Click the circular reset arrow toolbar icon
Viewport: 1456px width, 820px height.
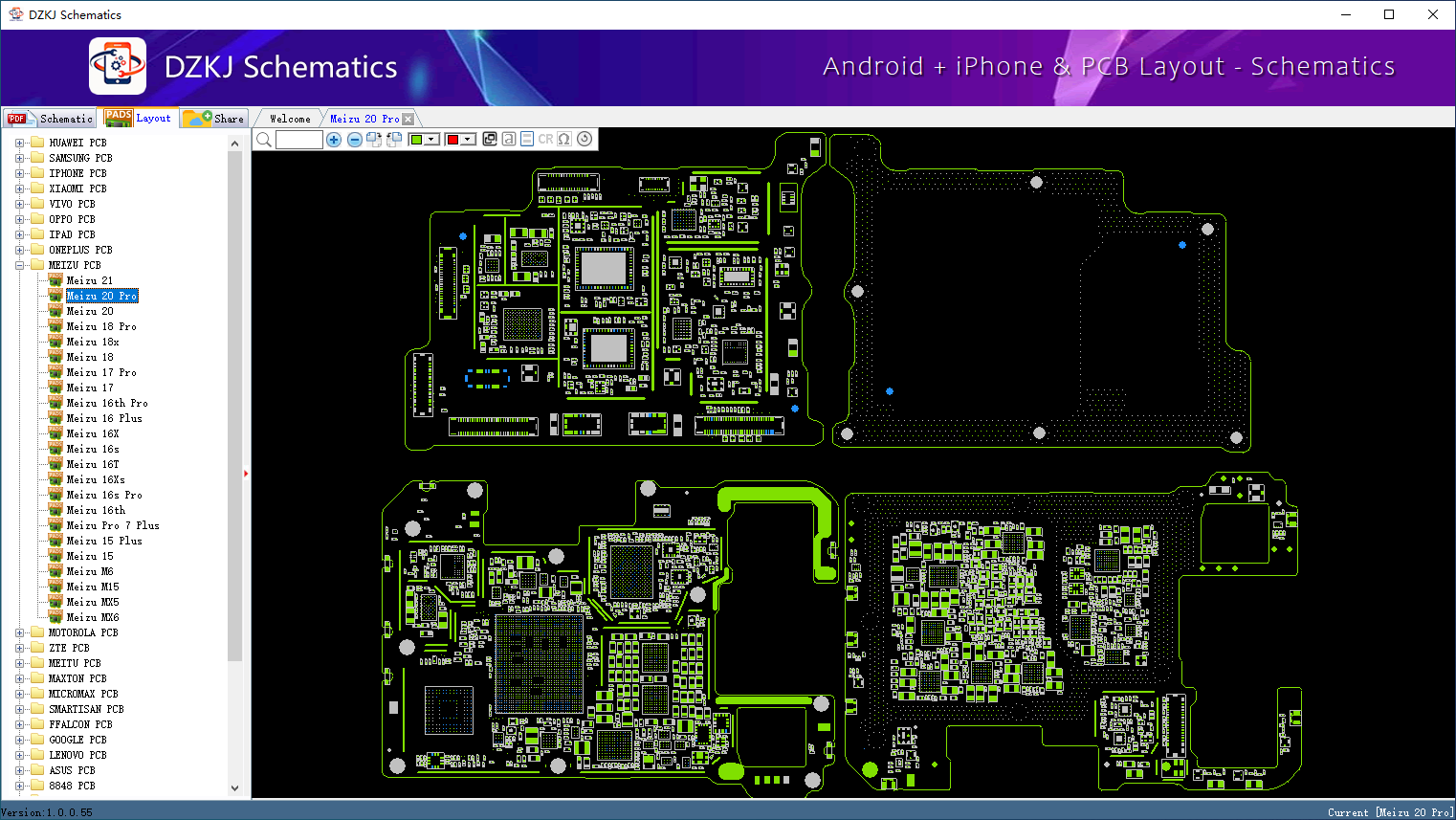[x=585, y=139]
